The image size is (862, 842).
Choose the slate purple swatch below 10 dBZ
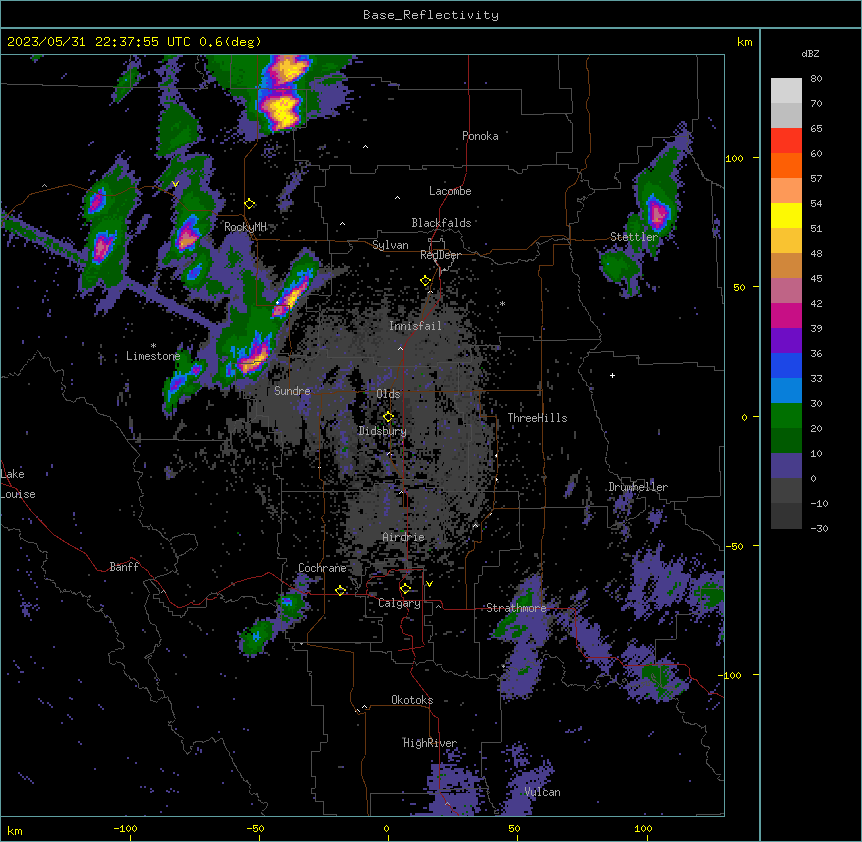786,466
